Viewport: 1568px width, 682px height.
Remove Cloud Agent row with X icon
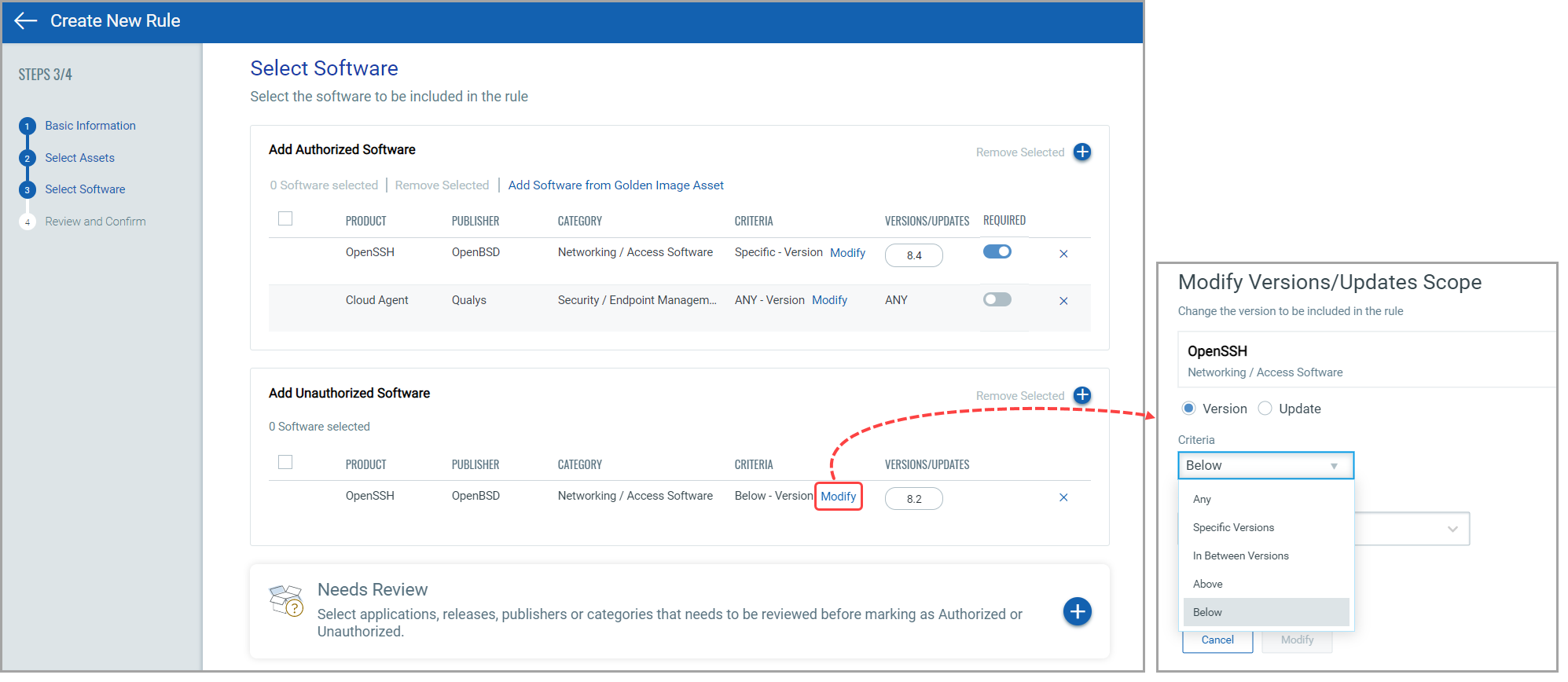(1063, 301)
